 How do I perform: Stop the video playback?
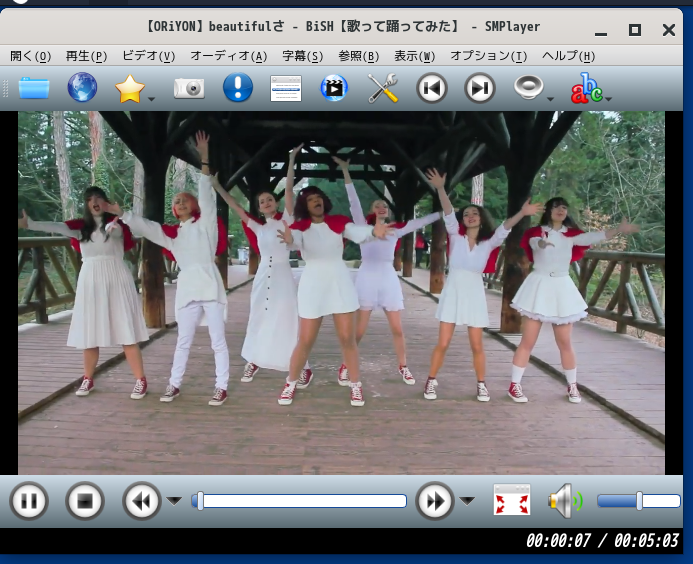tap(85, 501)
